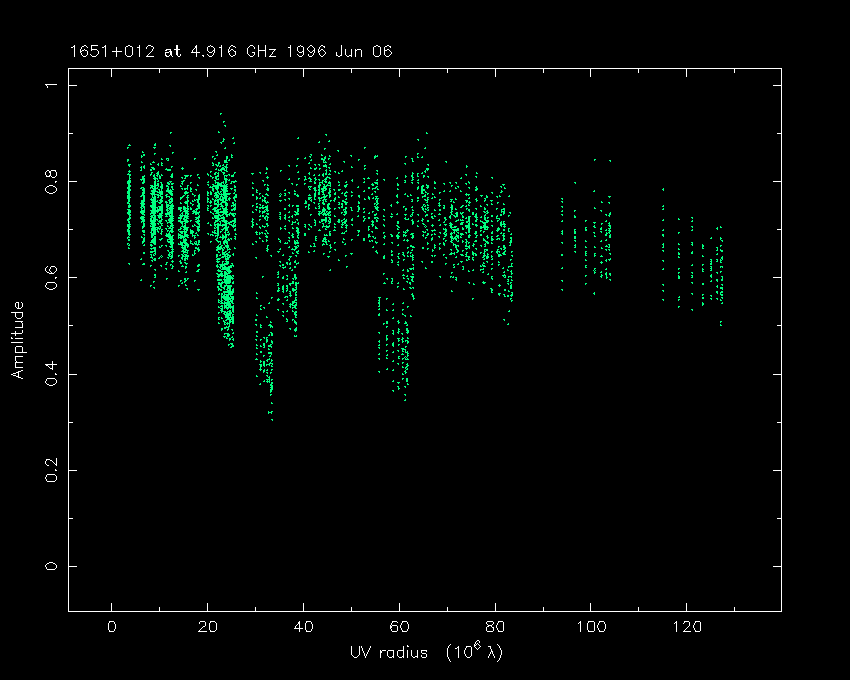Click the x-axis tick label 0
850x680 pixels.
(x=111, y=627)
